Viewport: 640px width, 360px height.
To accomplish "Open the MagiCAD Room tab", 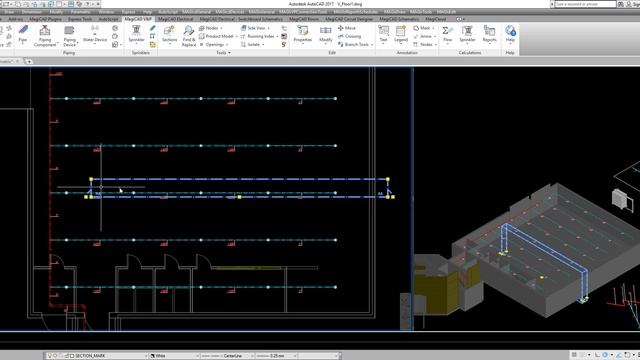I will pos(304,19).
